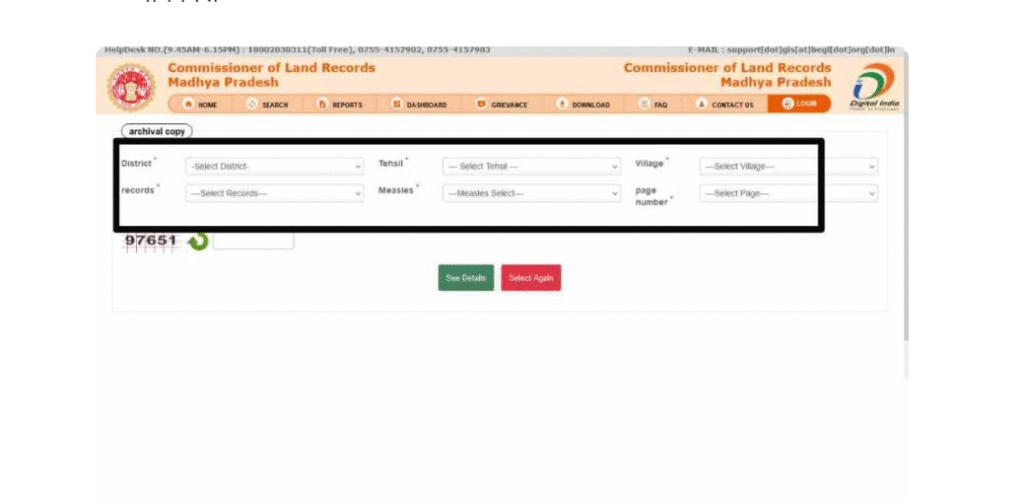Open the Grievance menu item

point(502,104)
